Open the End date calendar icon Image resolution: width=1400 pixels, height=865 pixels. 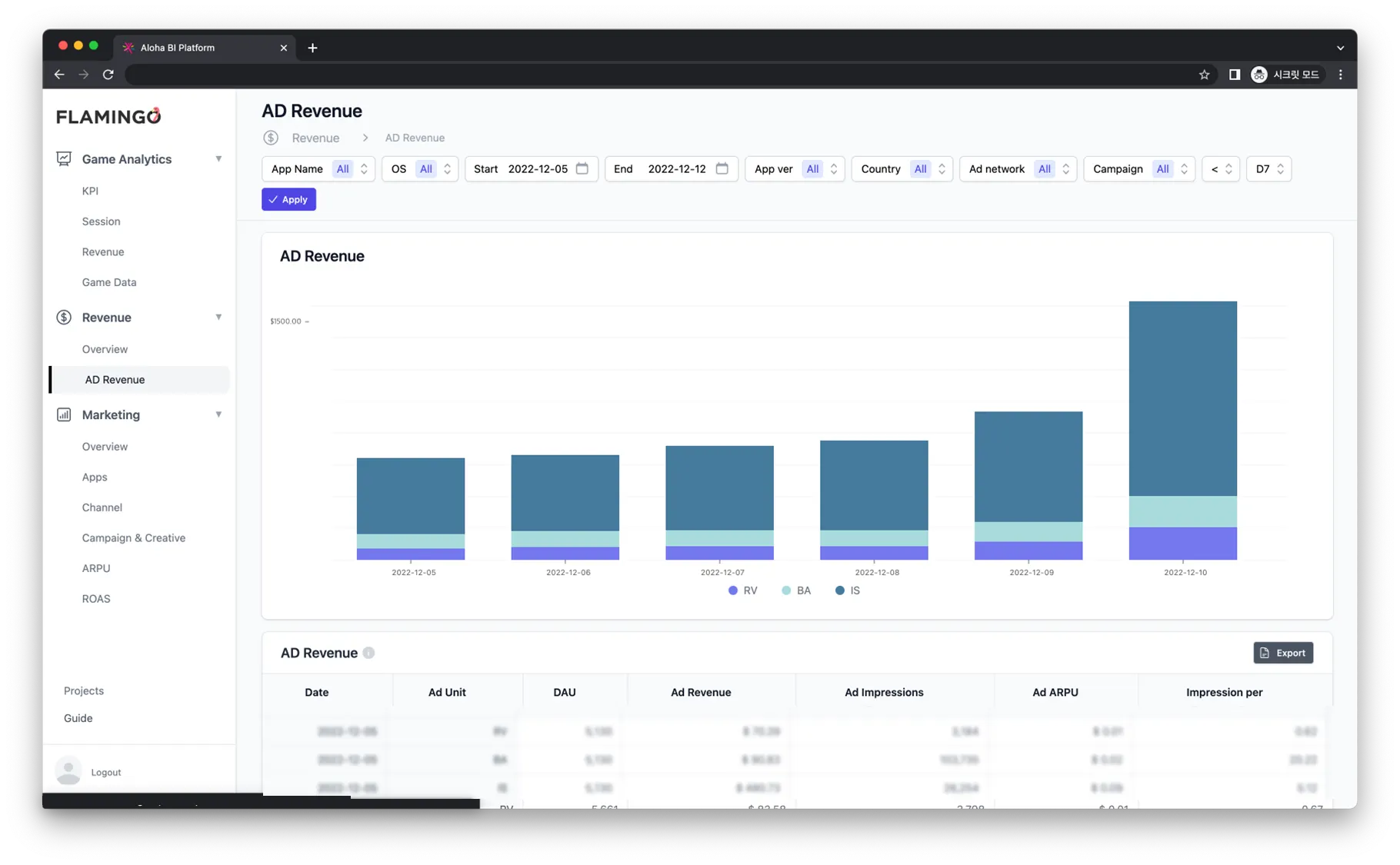tap(722, 168)
